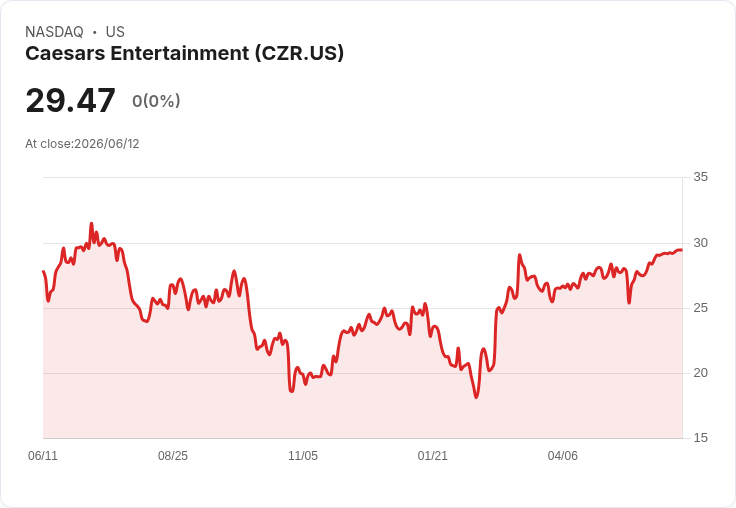Click the 11/05 date axis label
The width and height of the screenshot is (736, 508).
[303, 455]
